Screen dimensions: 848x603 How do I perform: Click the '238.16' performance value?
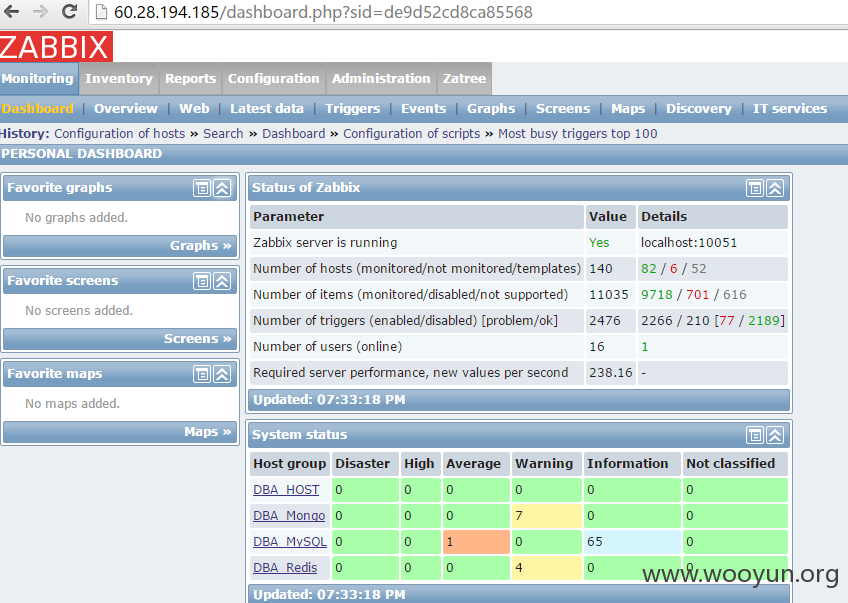[x=611, y=373]
